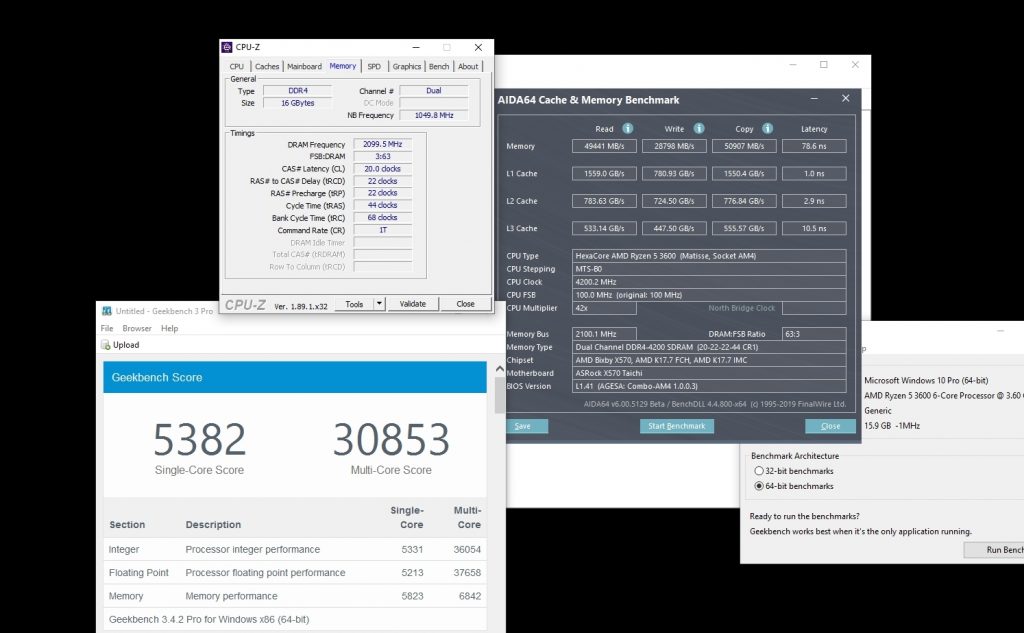Switch to the SPD tab in CPU-Z
Image resolution: width=1024 pixels, height=633 pixels.
point(374,67)
